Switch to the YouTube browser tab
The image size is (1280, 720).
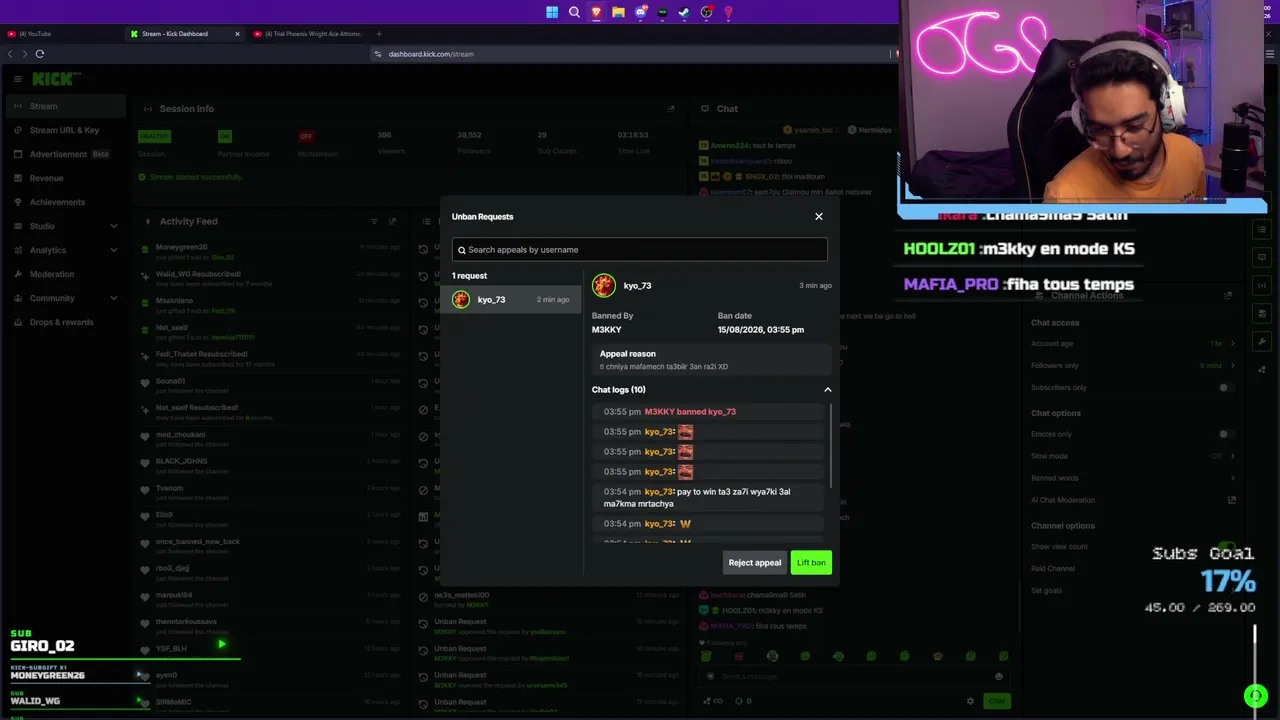coord(62,34)
